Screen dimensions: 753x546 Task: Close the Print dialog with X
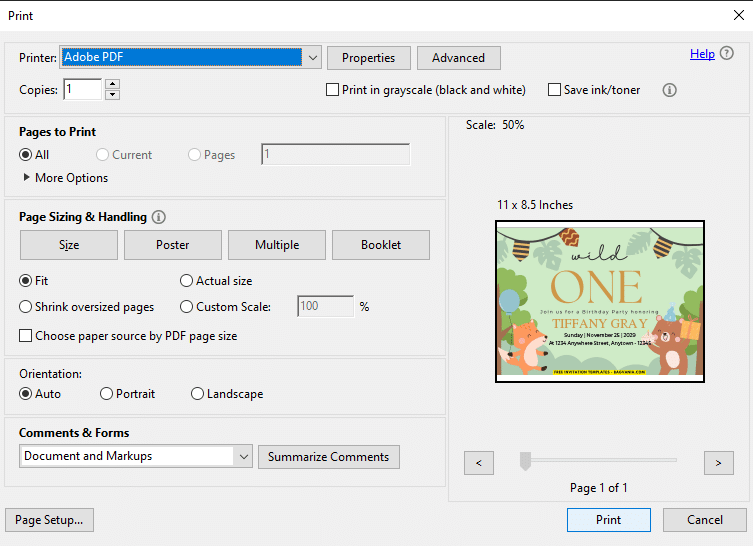click(x=739, y=15)
